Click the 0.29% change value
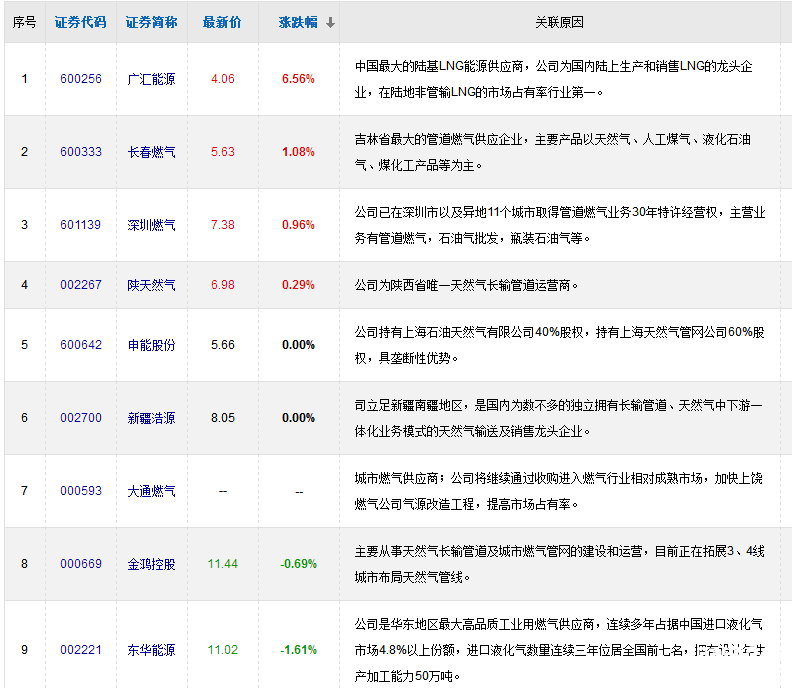 (x=299, y=285)
